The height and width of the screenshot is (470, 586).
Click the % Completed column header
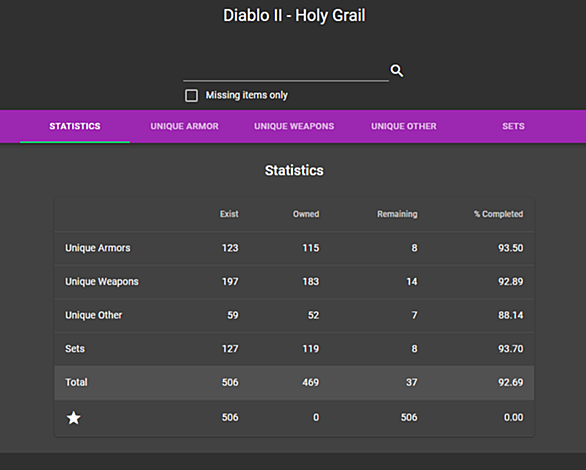point(499,214)
